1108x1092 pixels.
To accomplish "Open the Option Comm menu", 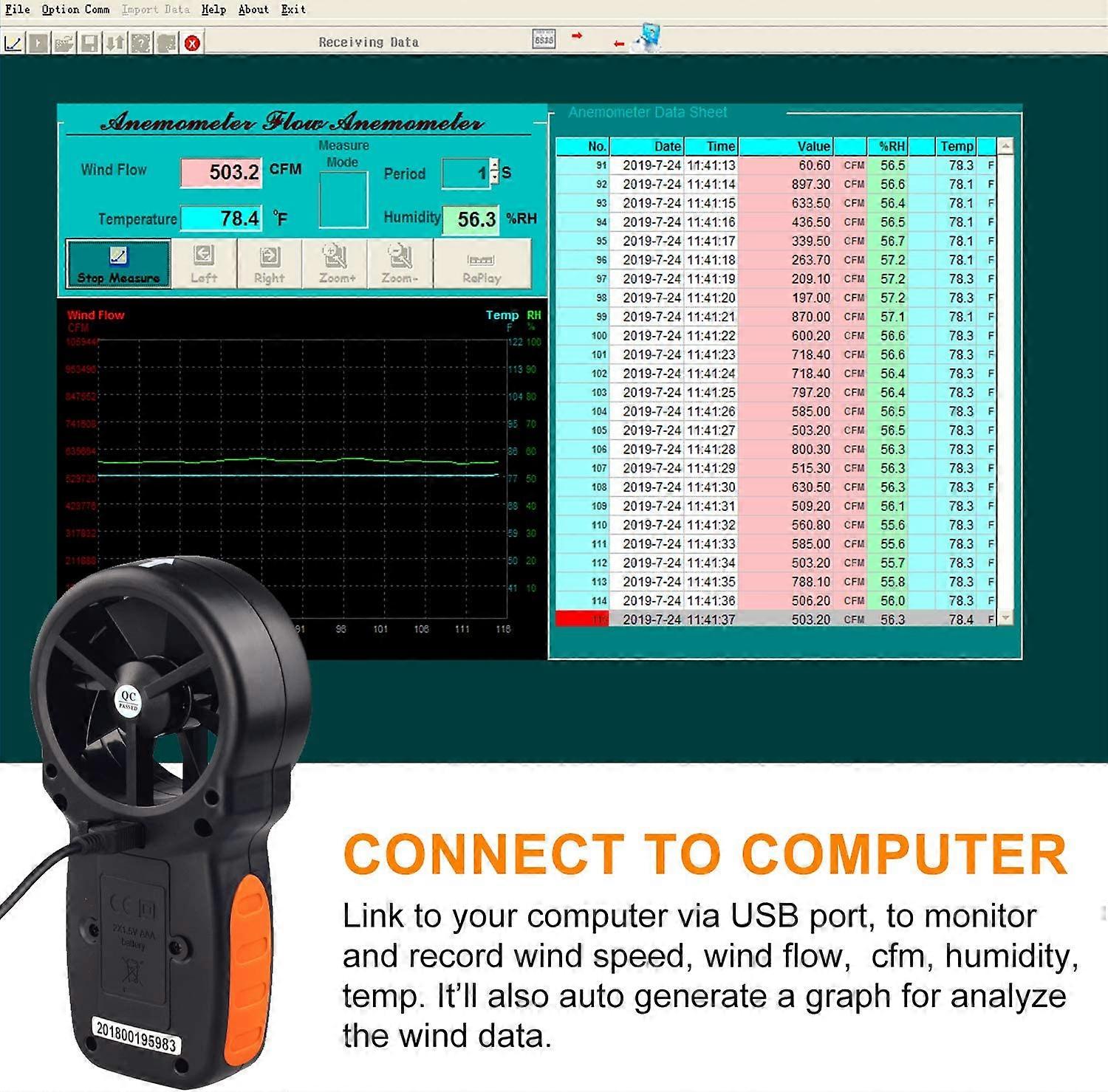I will (76, 10).
